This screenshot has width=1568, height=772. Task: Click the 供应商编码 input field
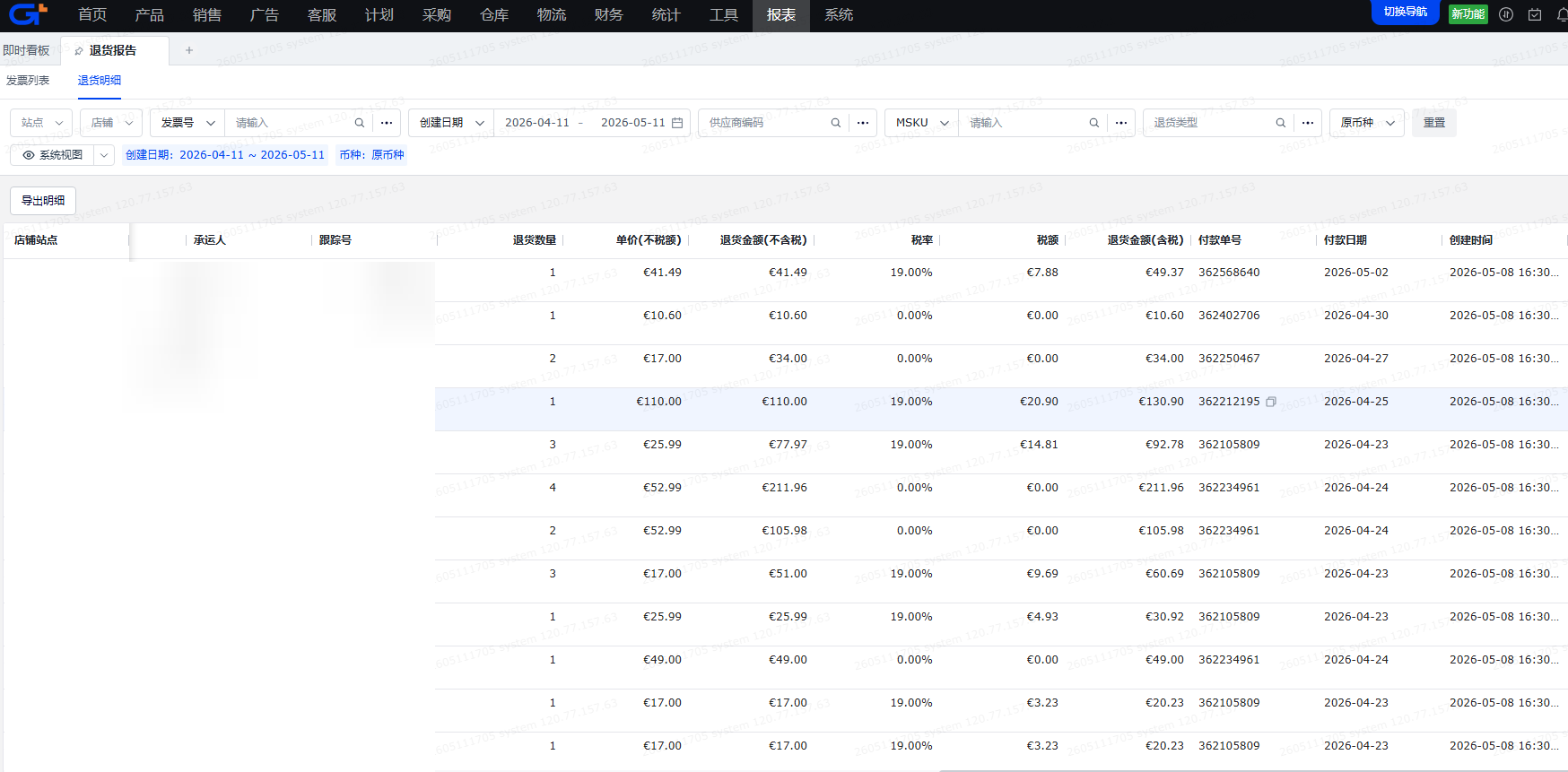point(765,123)
